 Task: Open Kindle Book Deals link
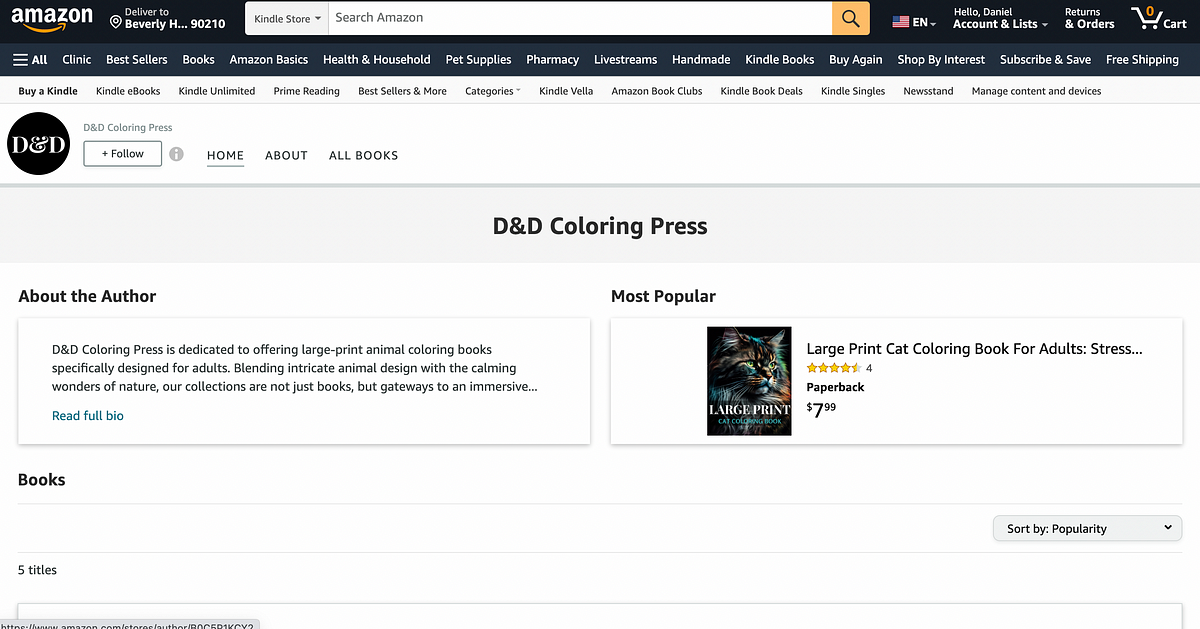(761, 91)
